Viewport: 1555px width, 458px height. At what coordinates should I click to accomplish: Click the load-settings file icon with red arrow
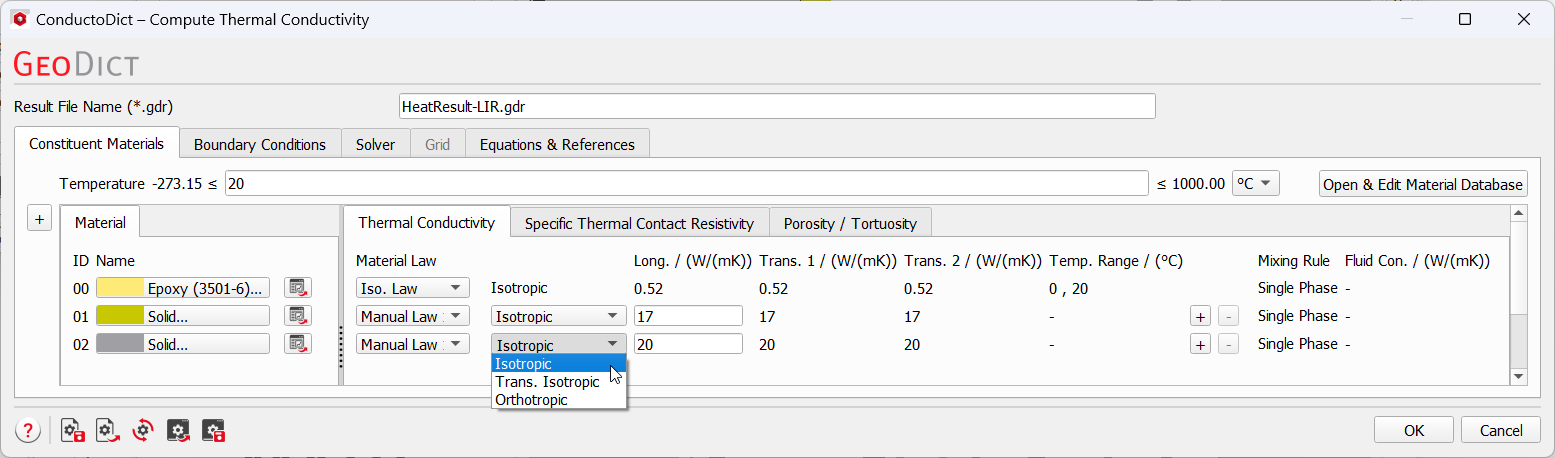point(108,431)
